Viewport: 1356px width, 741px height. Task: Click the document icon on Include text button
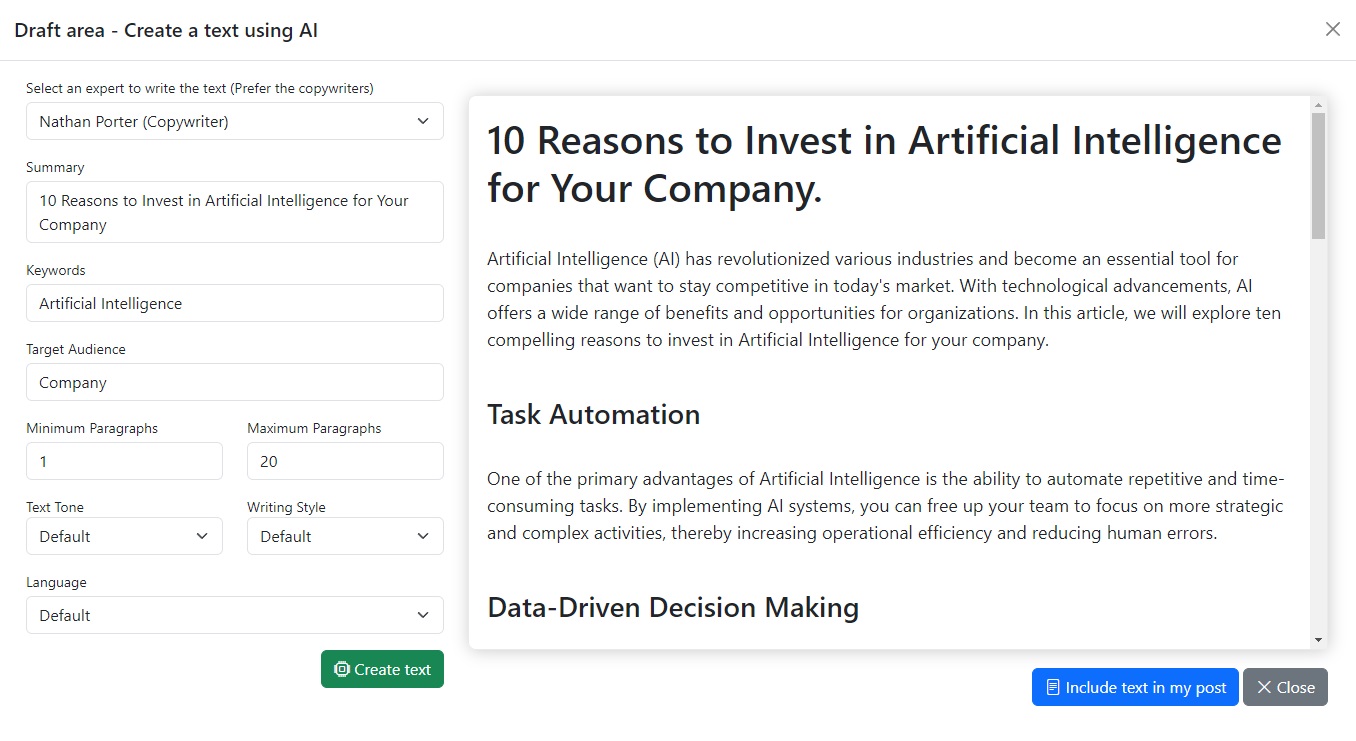pyautogui.click(x=1053, y=688)
